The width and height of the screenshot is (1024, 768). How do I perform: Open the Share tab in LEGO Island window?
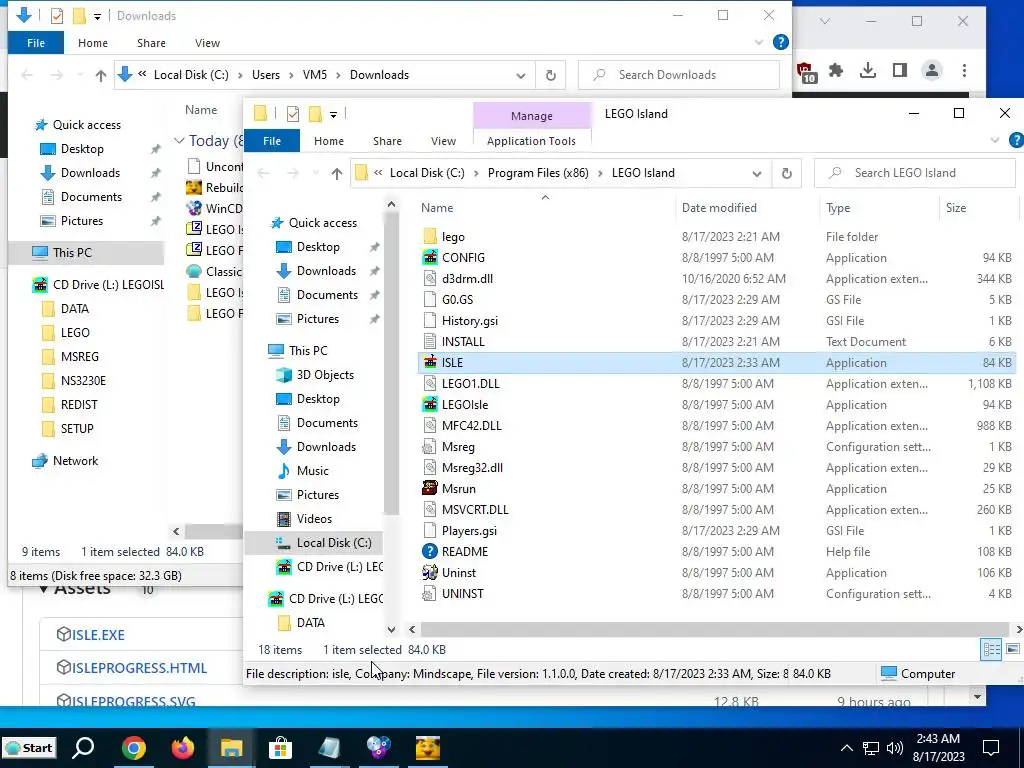tap(387, 141)
